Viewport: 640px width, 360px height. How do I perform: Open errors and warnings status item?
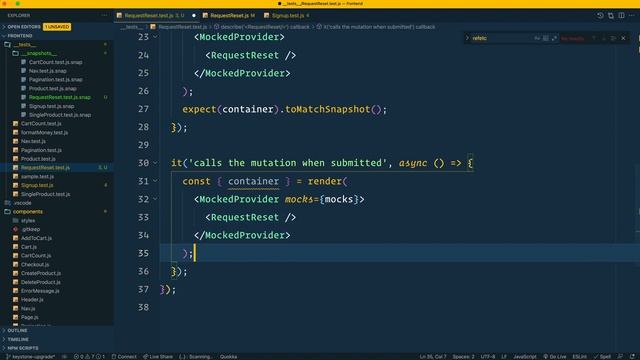point(89,357)
